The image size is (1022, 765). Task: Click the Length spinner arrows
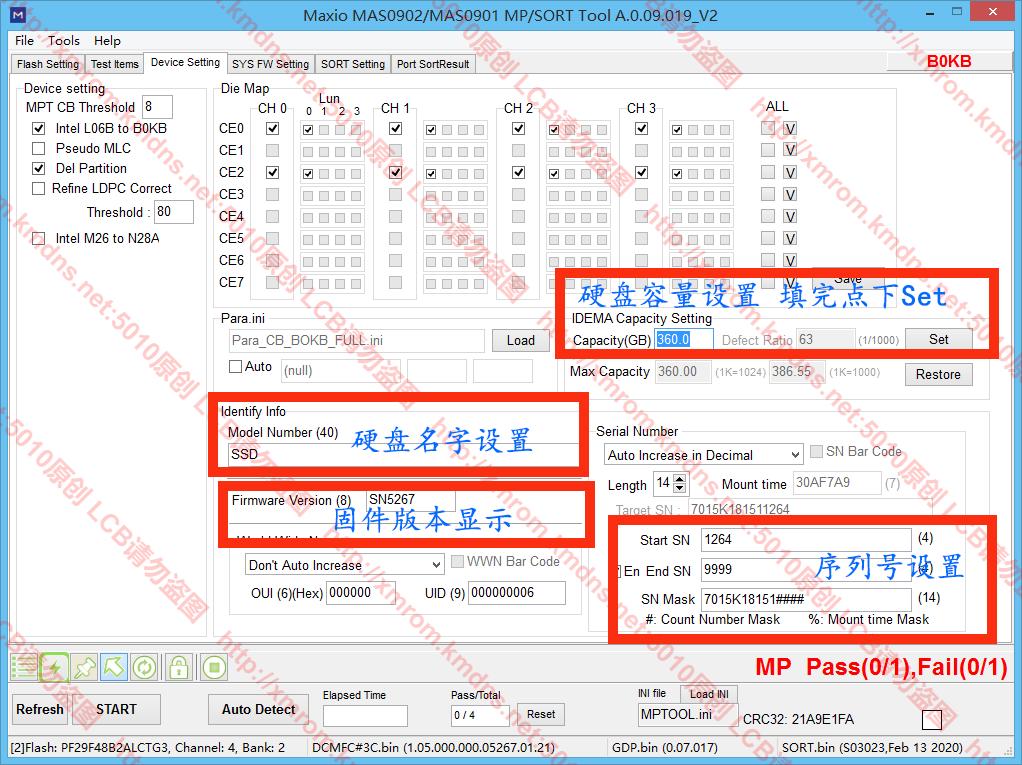[x=680, y=484]
